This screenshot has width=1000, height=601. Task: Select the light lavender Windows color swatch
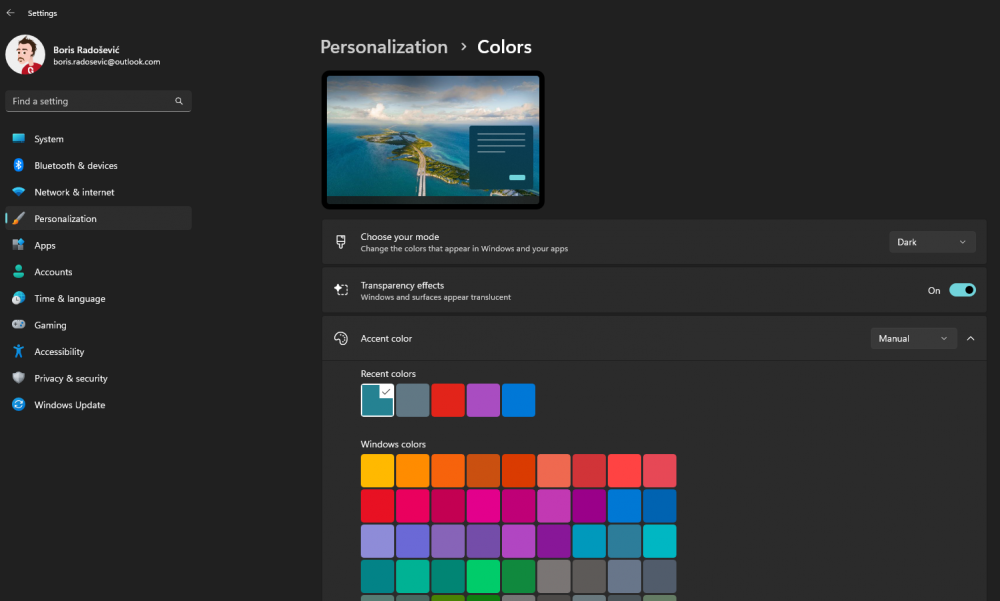tap(378, 542)
